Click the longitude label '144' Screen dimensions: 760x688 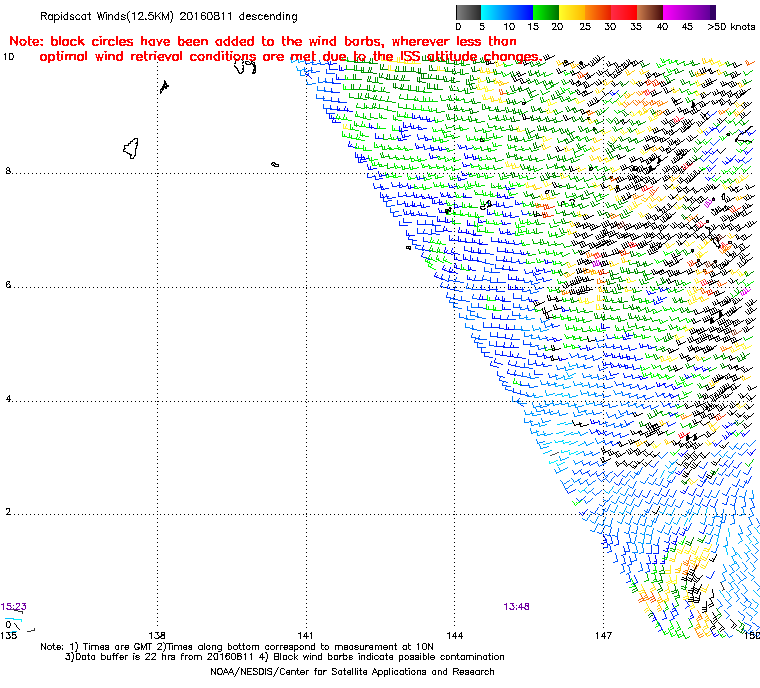click(x=455, y=636)
